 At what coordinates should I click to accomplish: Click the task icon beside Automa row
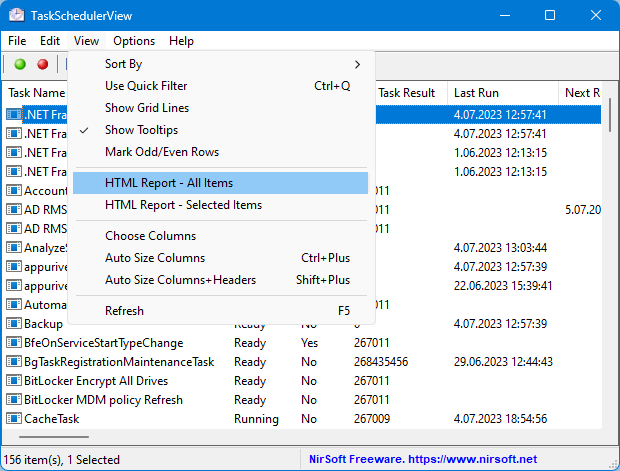[x=14, y=305]
